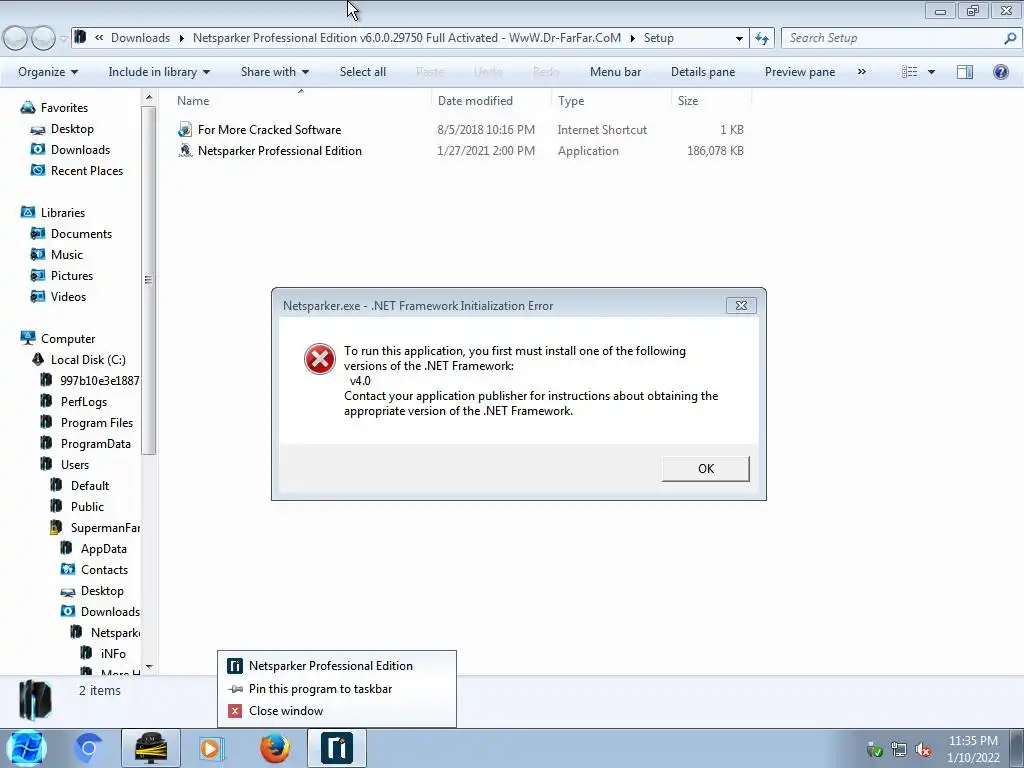Click the red error icon in dialog
The width and height of the screenshot is (1024, 768).
click(320, 359)
